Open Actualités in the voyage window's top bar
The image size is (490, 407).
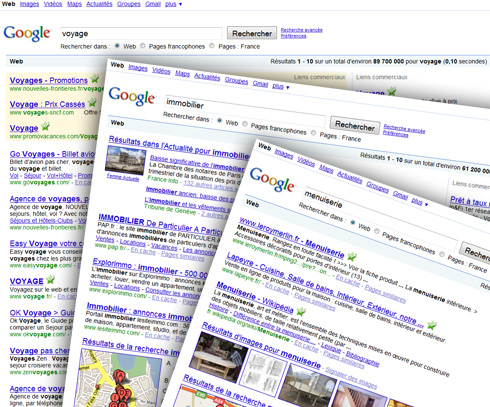(x=99, y=4)
